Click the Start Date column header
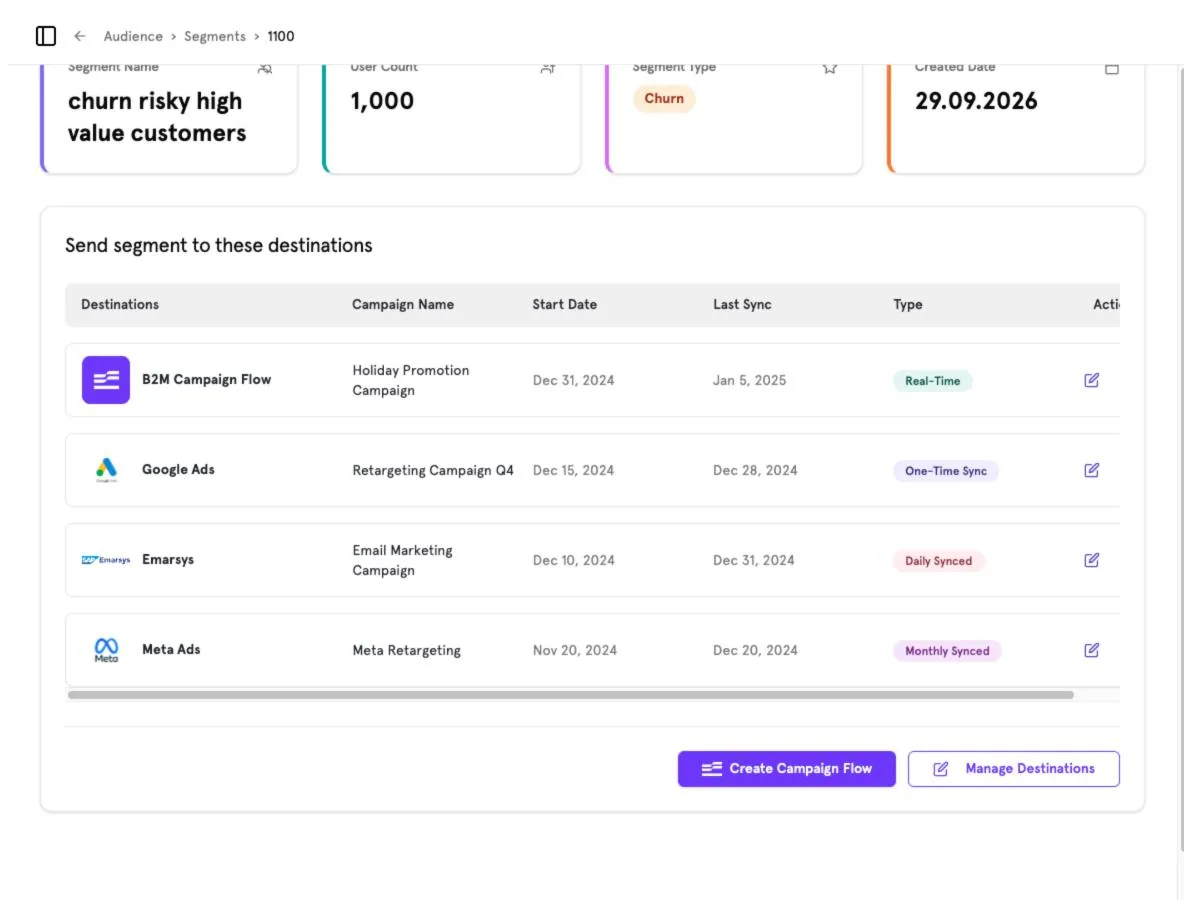 [564, 304]
